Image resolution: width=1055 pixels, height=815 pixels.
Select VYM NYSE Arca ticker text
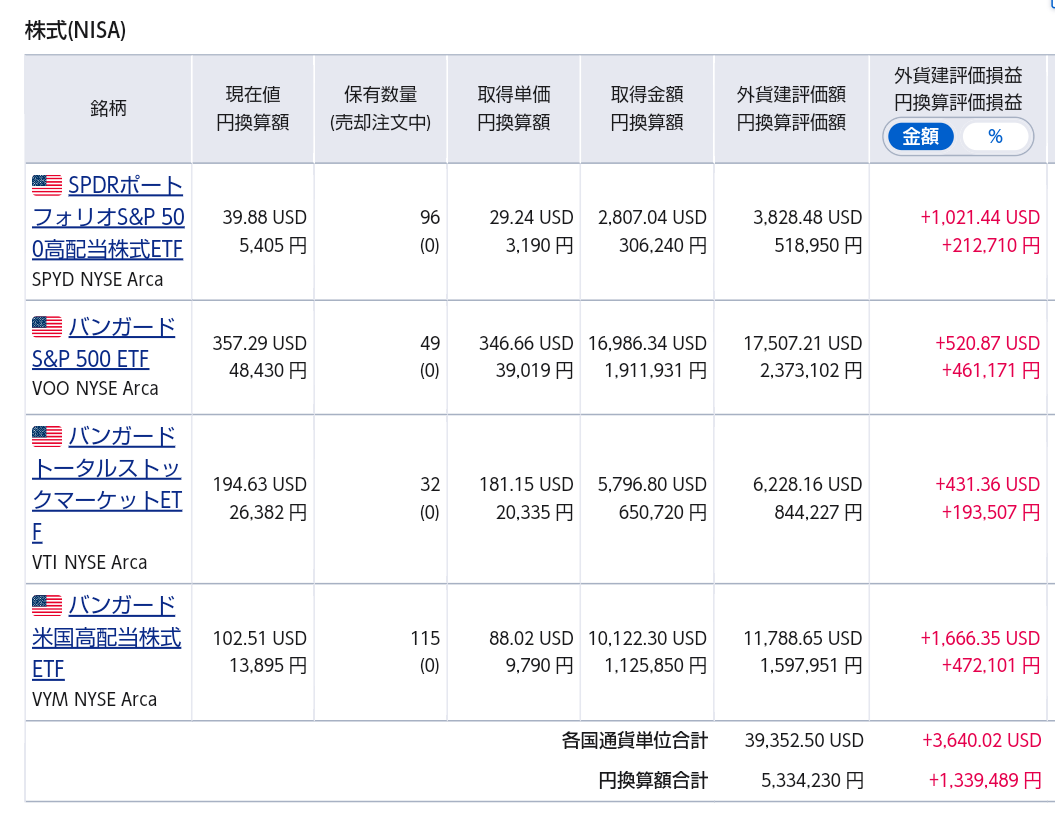[94, 699]
